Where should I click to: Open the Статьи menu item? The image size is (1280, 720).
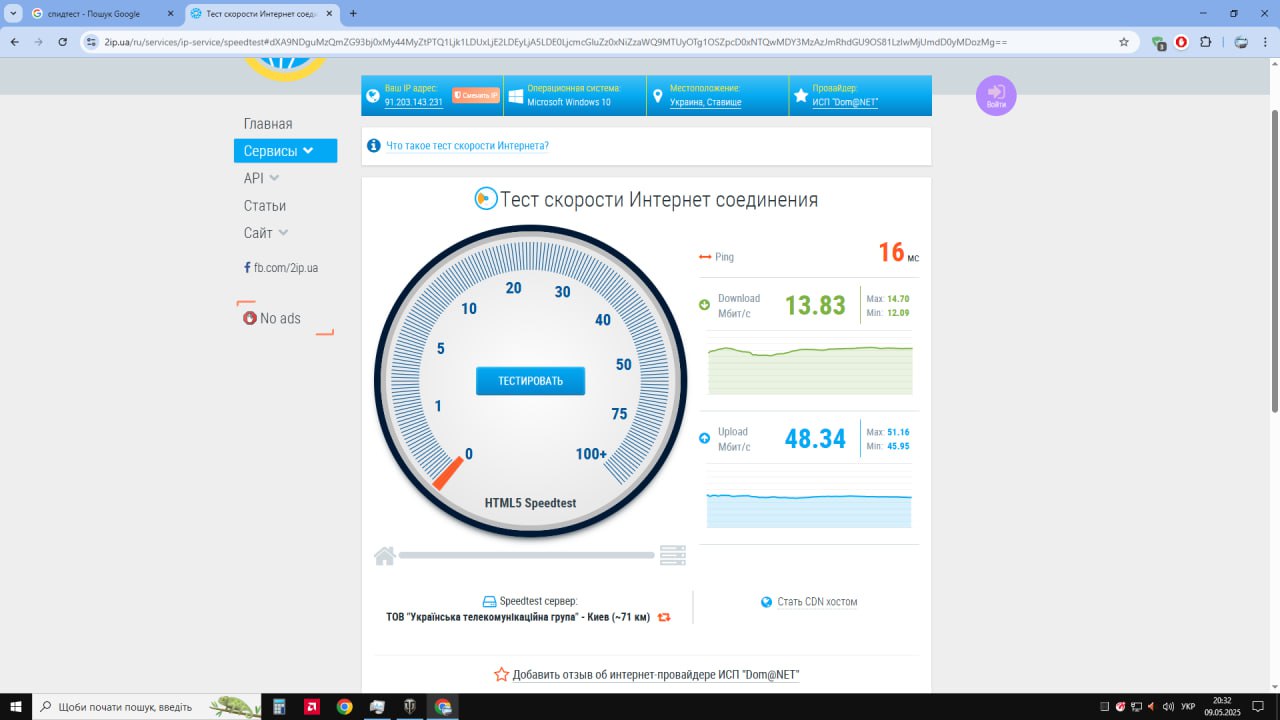pyautogui.click(x=265, y=206)
